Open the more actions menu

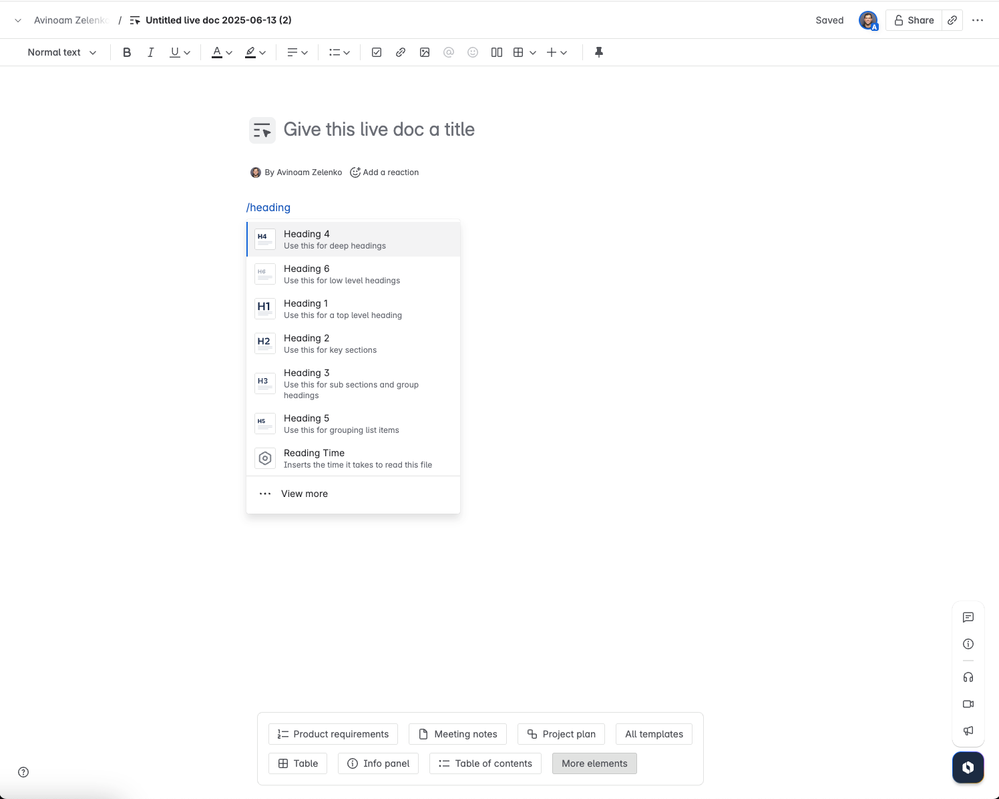click(977, 19)
